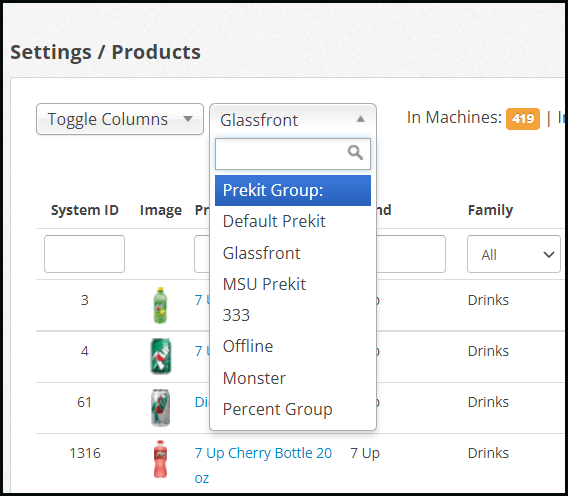This screenshot has width=568, height=496.
Task: Collapse the Glassfront prekit dropdown
Action: 293,120
